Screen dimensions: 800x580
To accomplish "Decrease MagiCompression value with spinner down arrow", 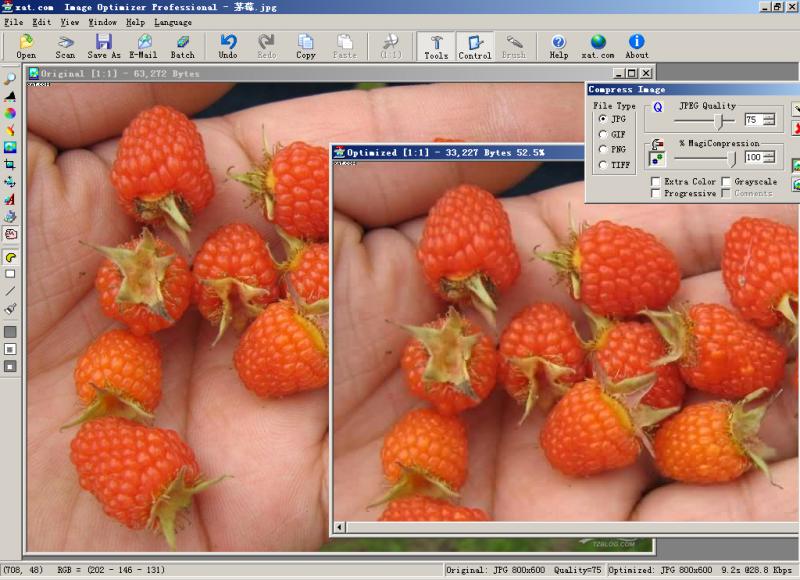I will point(769,161).
